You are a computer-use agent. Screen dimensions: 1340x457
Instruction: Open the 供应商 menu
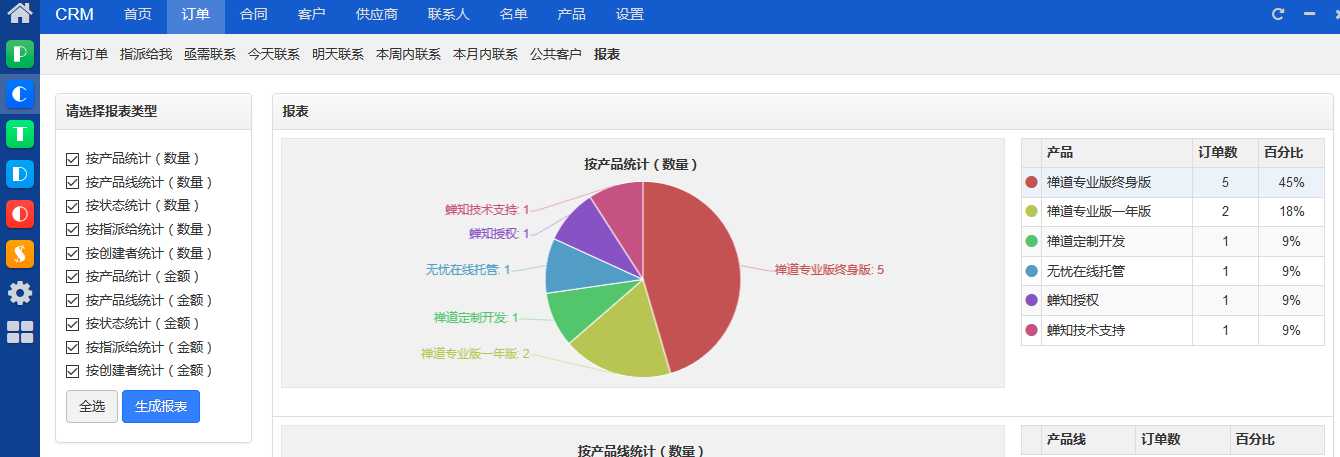pos(377,15)
